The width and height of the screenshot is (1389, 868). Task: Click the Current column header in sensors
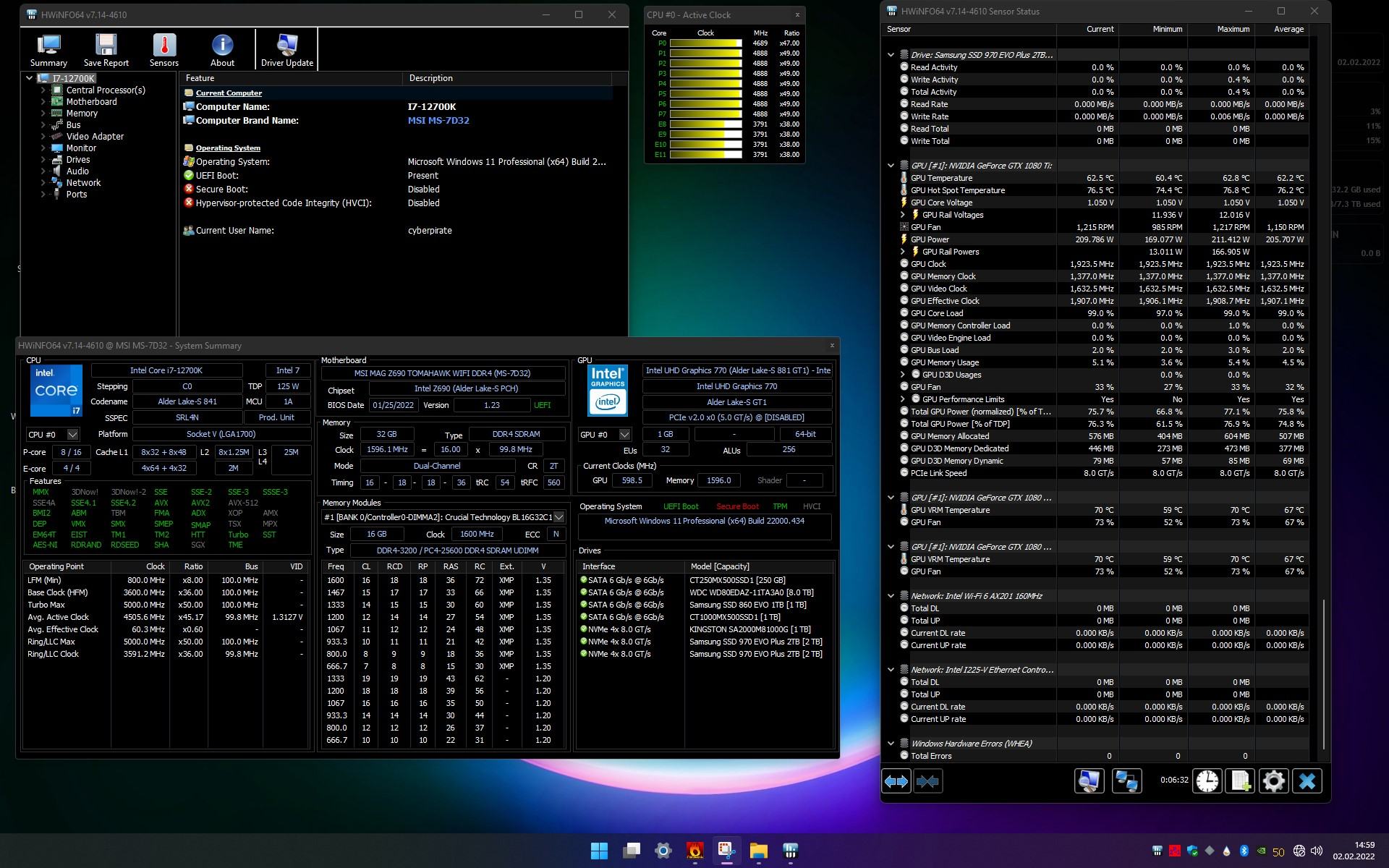coord(1087,30)
